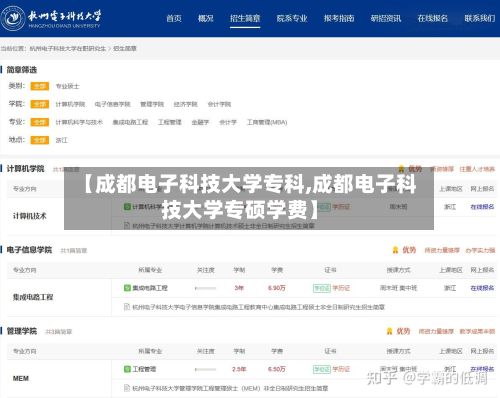The height and width of the screenshot is (398, 500).
Task: Filter 学院 by 计算机学院
Action: tap(70, 104)
